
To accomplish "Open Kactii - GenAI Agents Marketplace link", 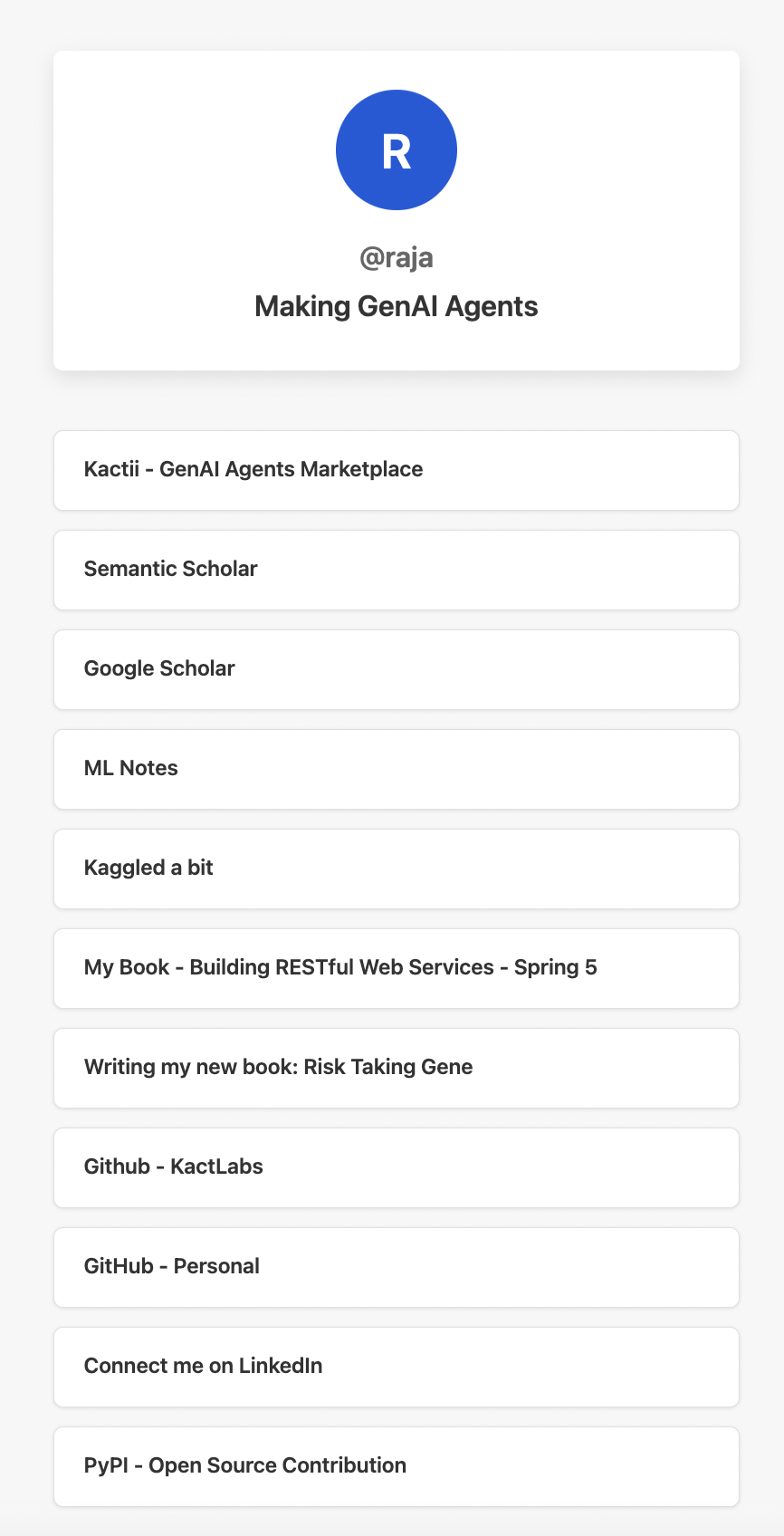I will click(x=397, y=470).
